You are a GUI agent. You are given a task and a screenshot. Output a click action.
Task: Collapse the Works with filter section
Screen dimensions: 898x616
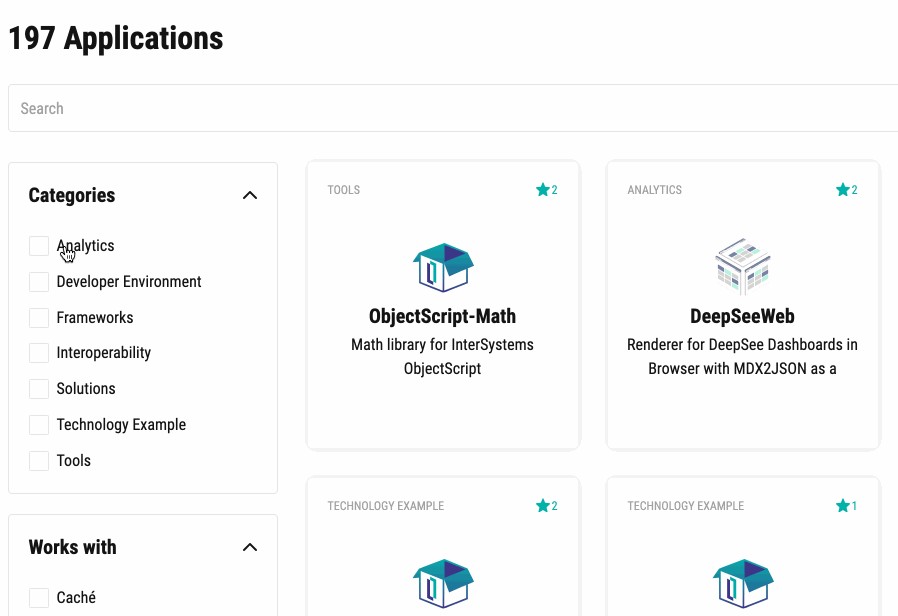click(250, 547)
